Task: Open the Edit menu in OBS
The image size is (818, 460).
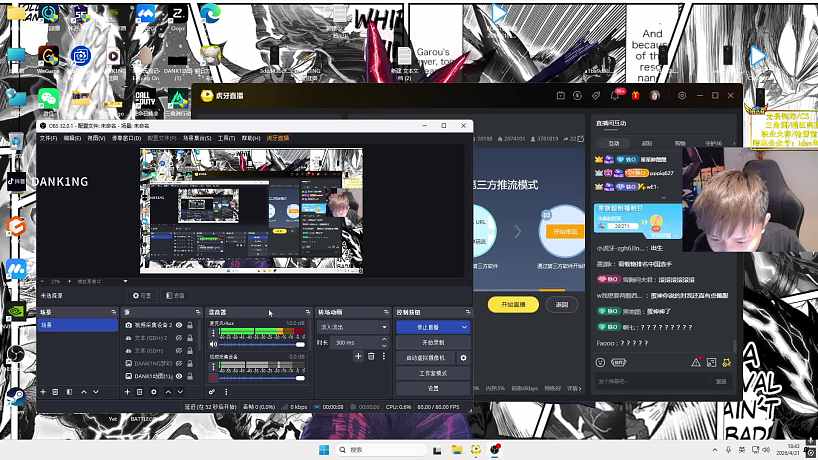Action: (x=72, y=138)
